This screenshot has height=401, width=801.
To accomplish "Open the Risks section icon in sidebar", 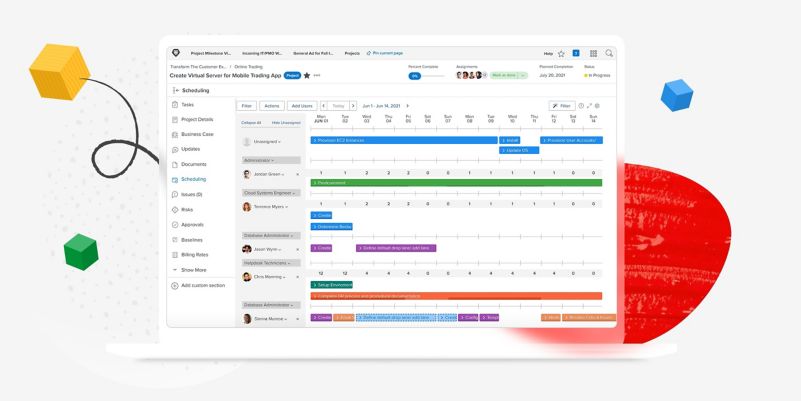I will pyautogui.click(x=175, y=209).
